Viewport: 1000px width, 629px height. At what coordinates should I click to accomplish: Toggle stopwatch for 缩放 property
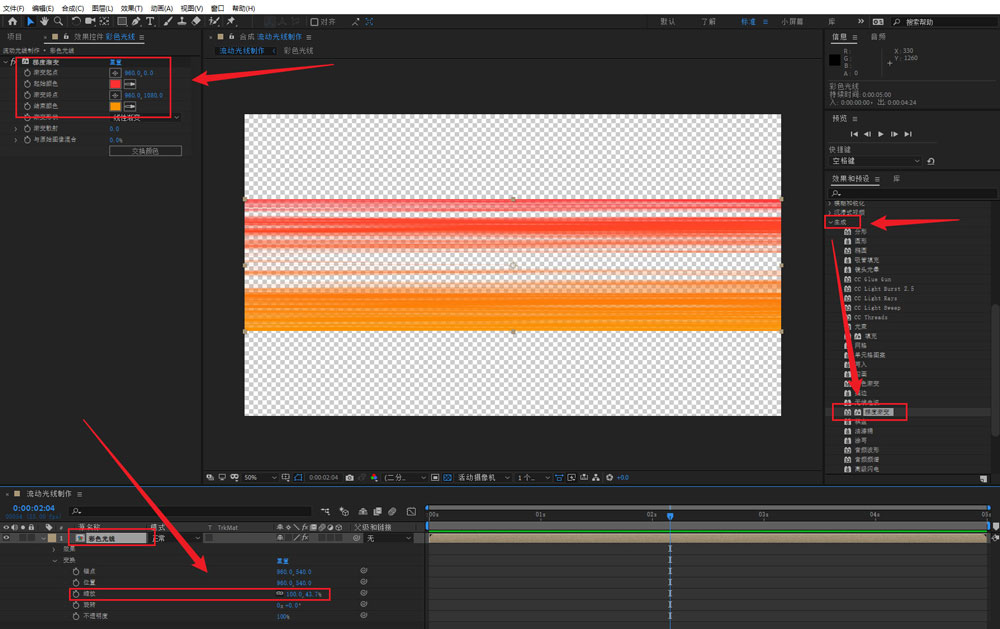[x=75, y=594]
